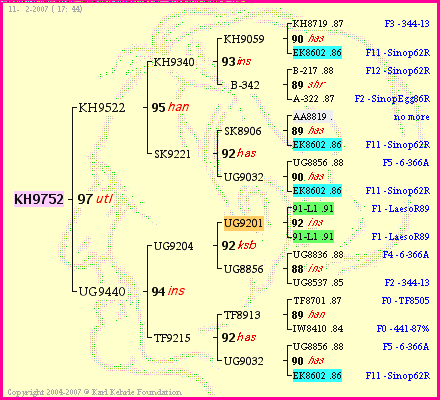The height and width of the screenshot is (400, 440).
Task: Click the KH9059 node
Action: point(244,39)
